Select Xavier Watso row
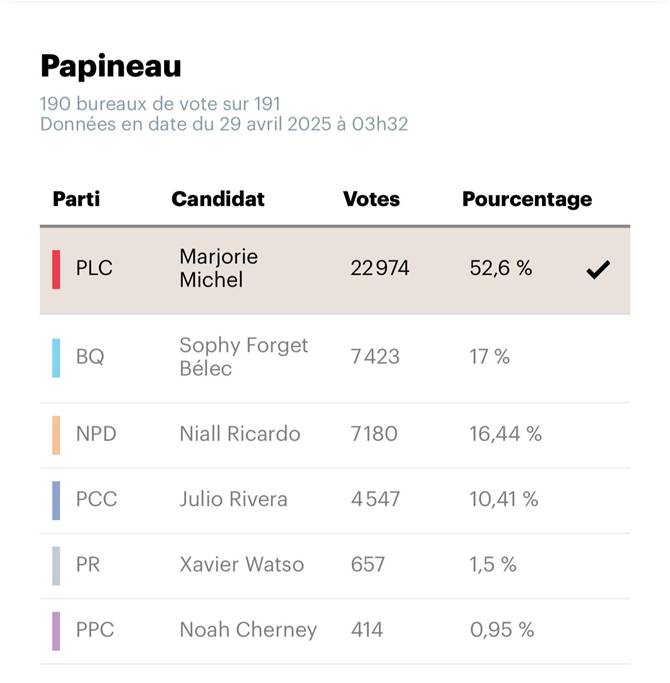670x683 pixels. (335, 566)
